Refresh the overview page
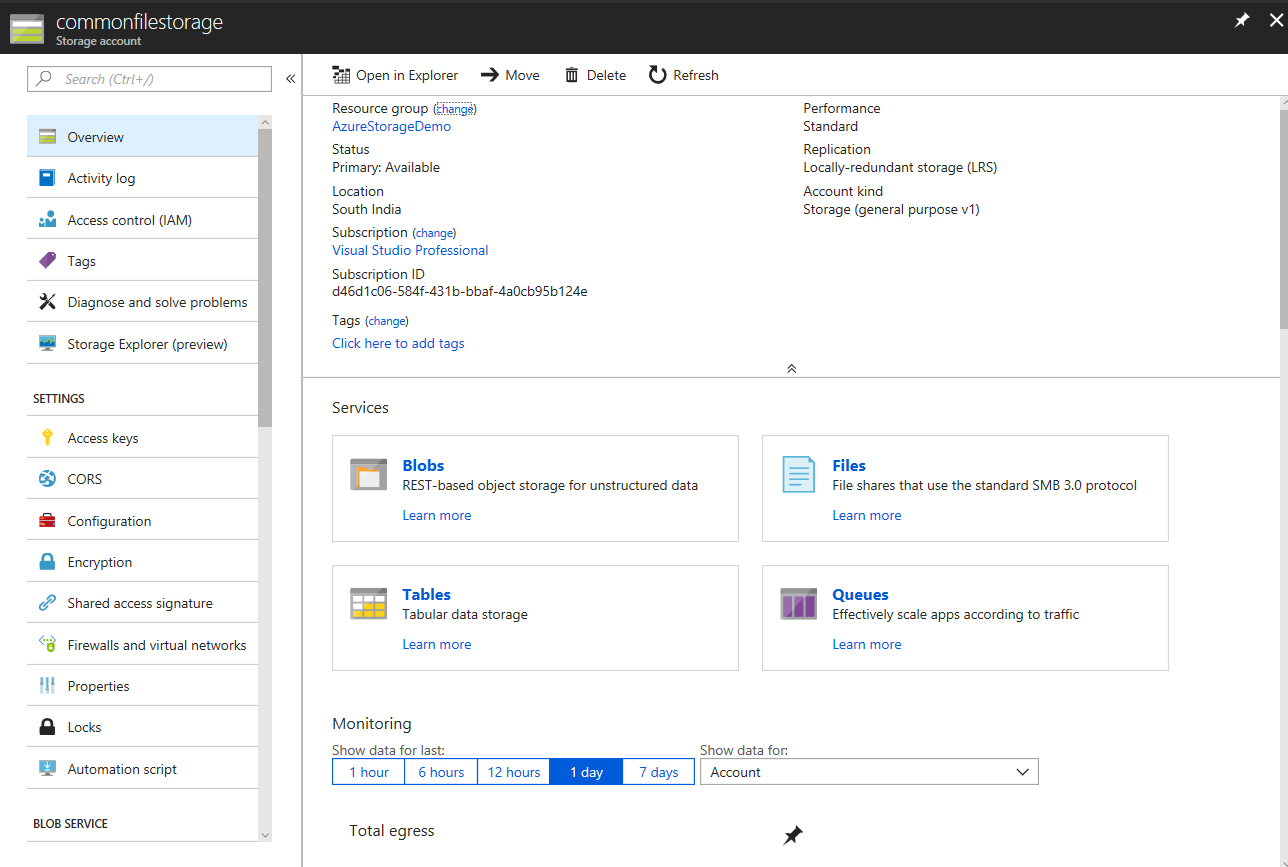Screen dimensions: 1288x867 (x=684, y=75)
